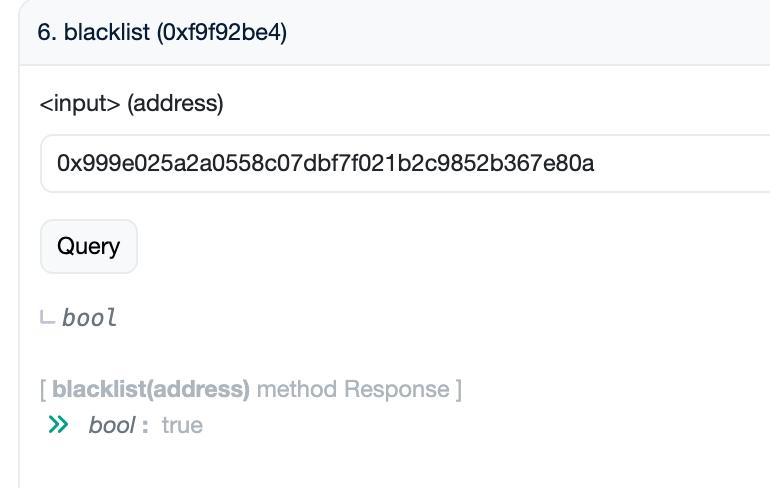770x488 pixels.
Task: Click the corner arrow icon before bool
Action: point(47,318)
